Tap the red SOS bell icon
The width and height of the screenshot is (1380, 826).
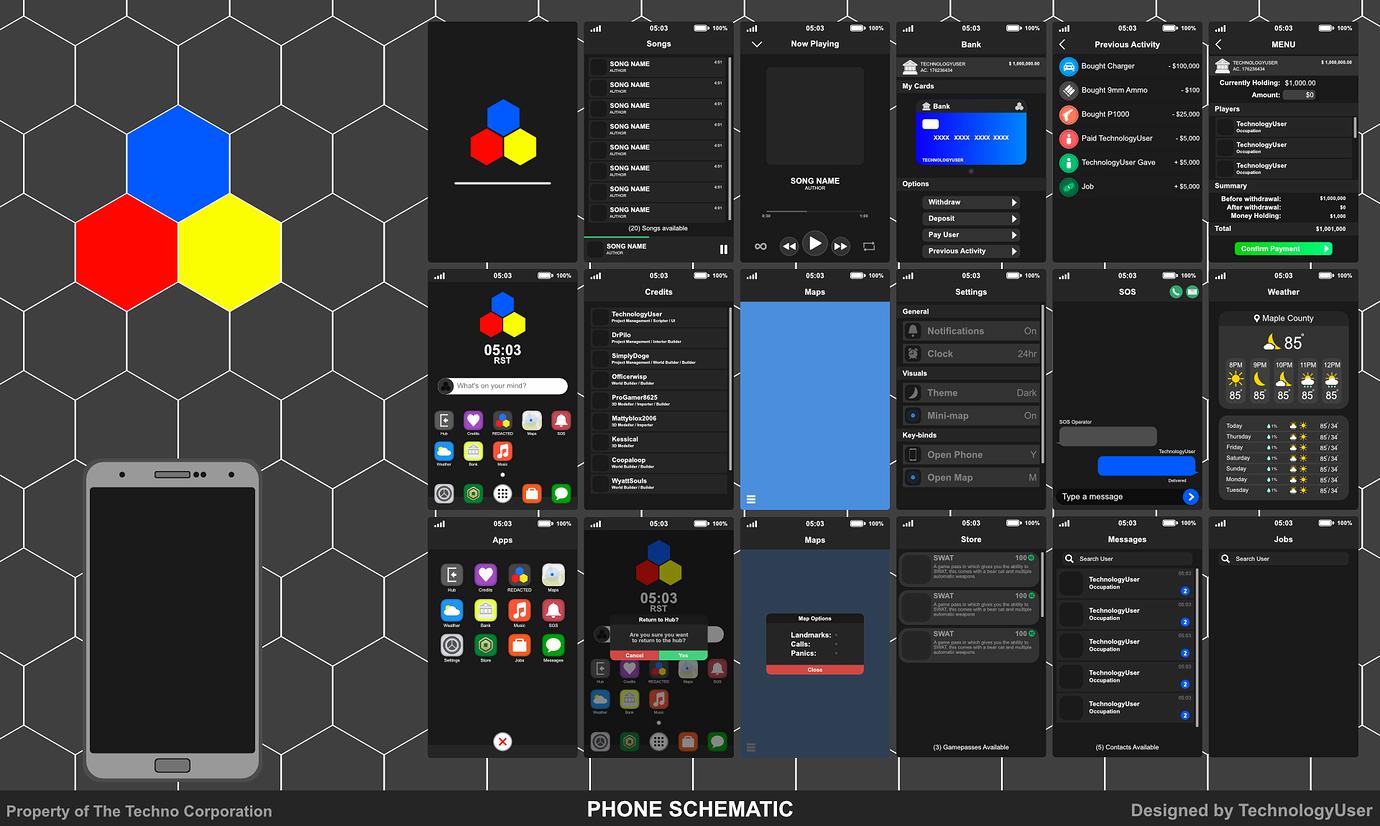click(x=560, y=420)
